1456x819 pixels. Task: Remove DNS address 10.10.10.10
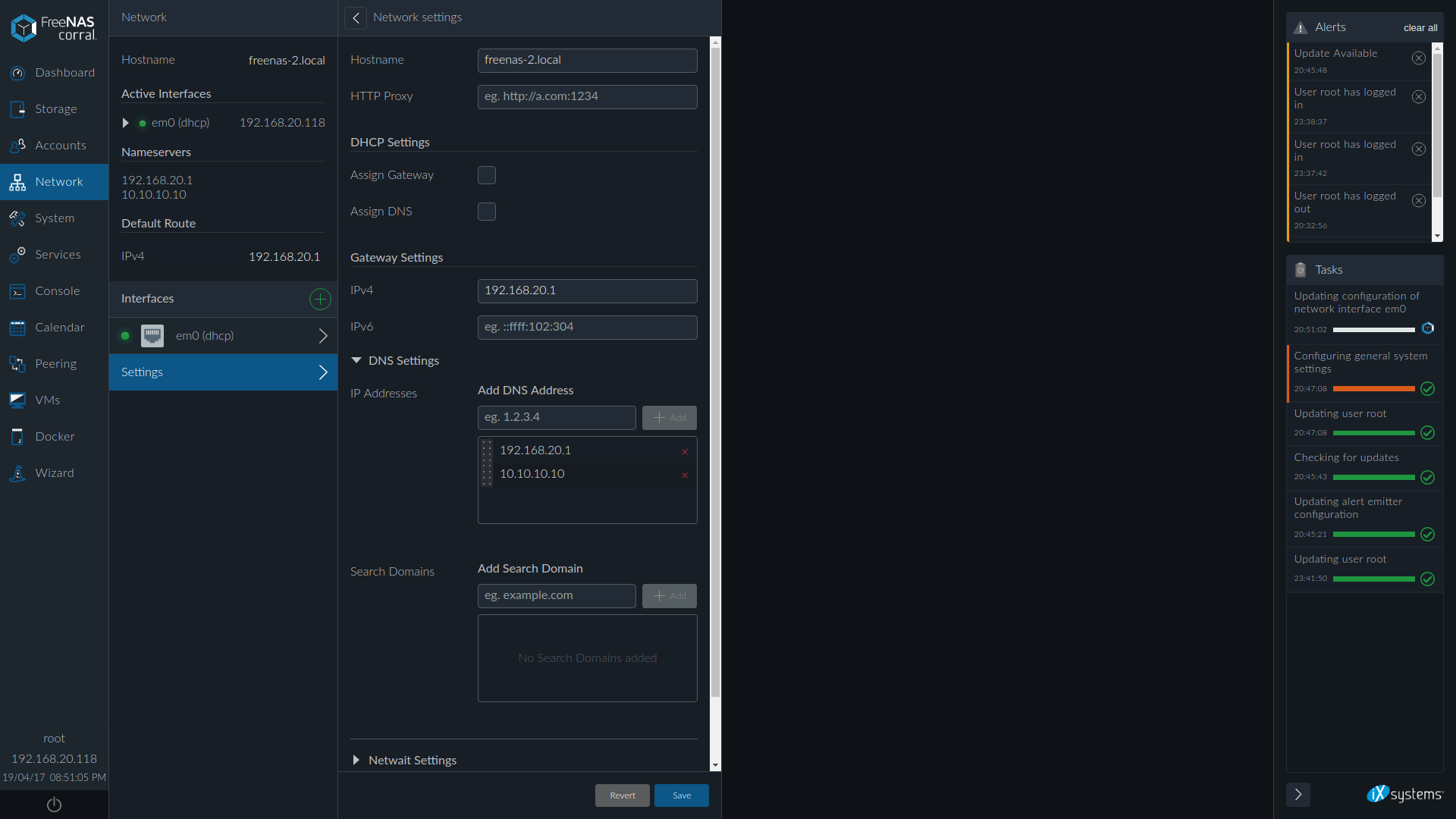pyautogui.click(x=685, y=475)
